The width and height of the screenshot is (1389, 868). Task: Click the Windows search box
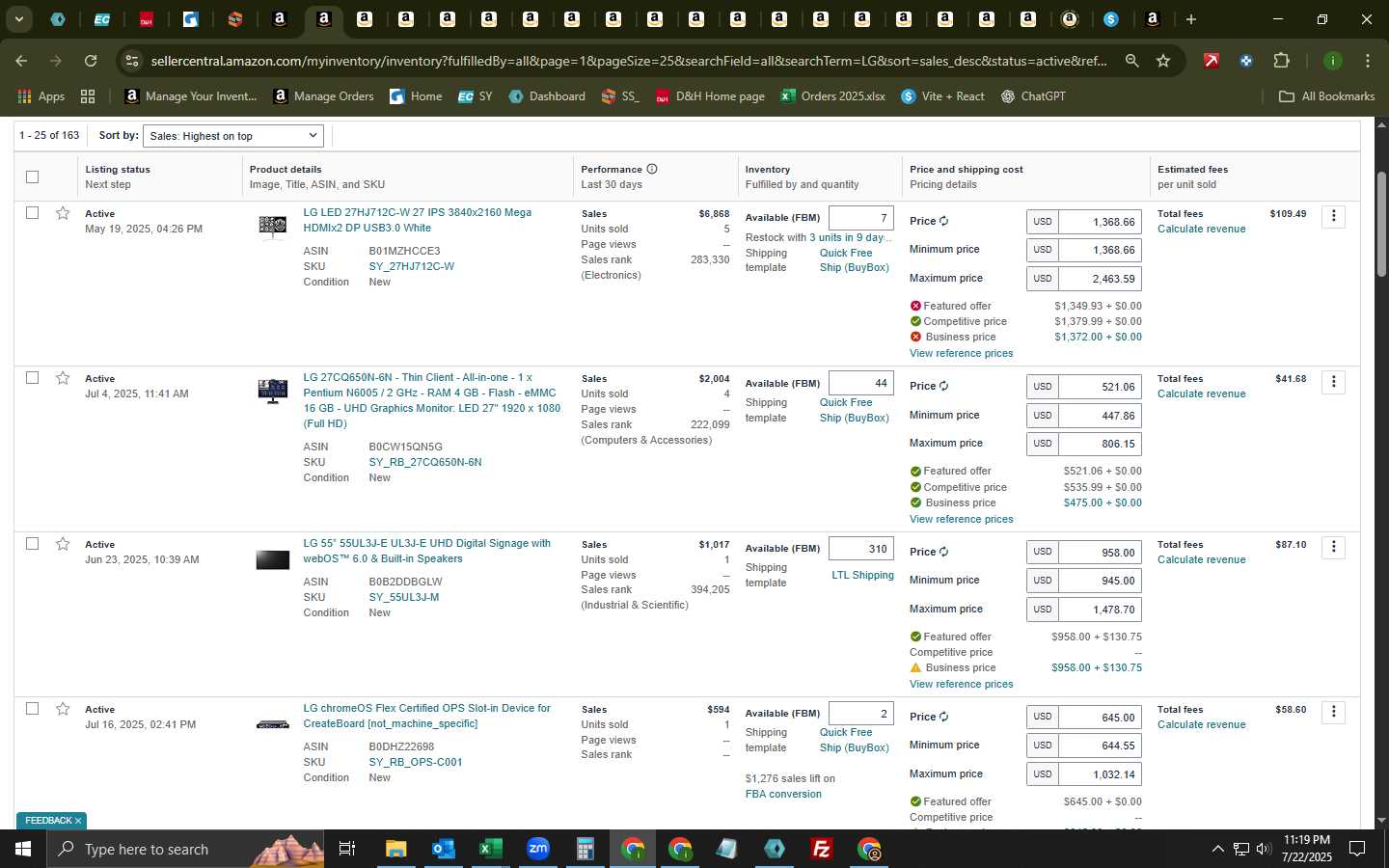(x=186, y=849)
